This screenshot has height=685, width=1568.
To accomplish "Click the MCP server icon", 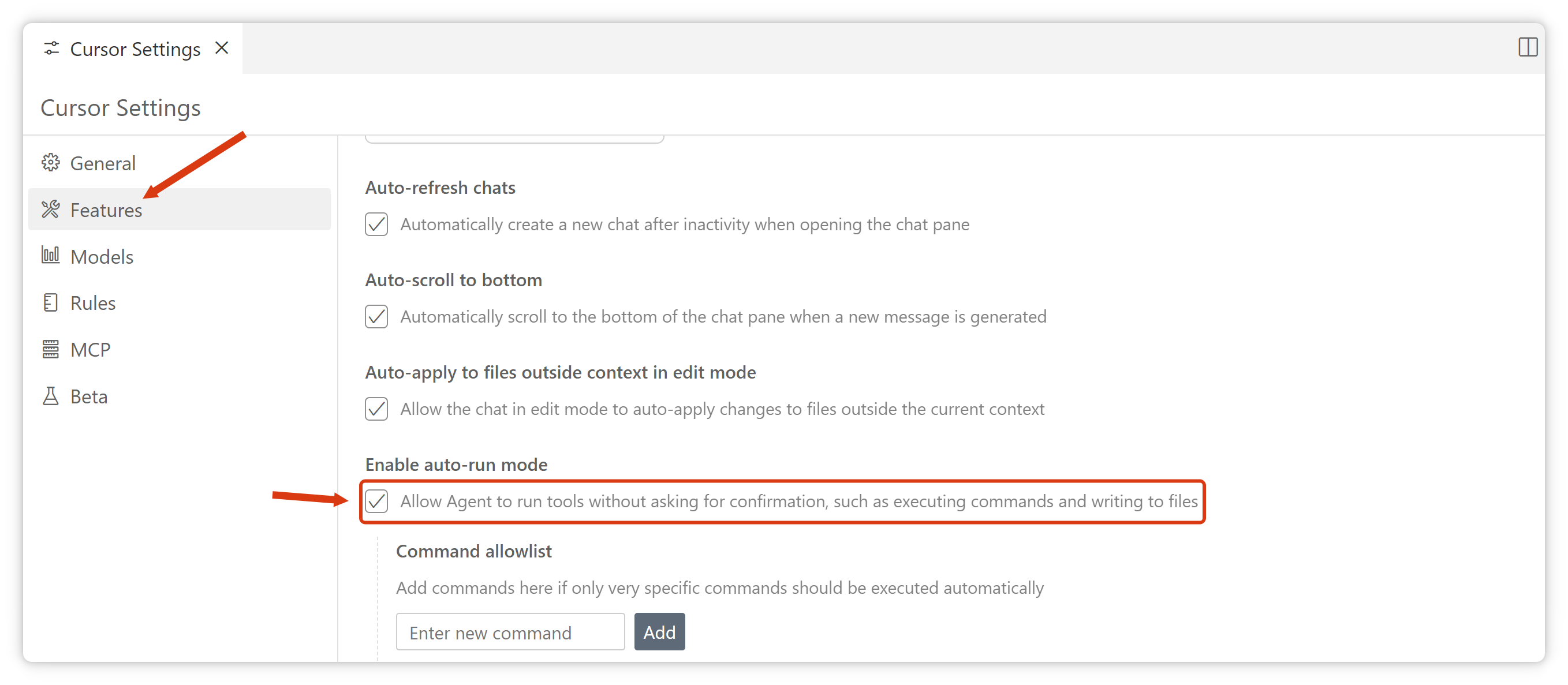I will coord(51,349).
